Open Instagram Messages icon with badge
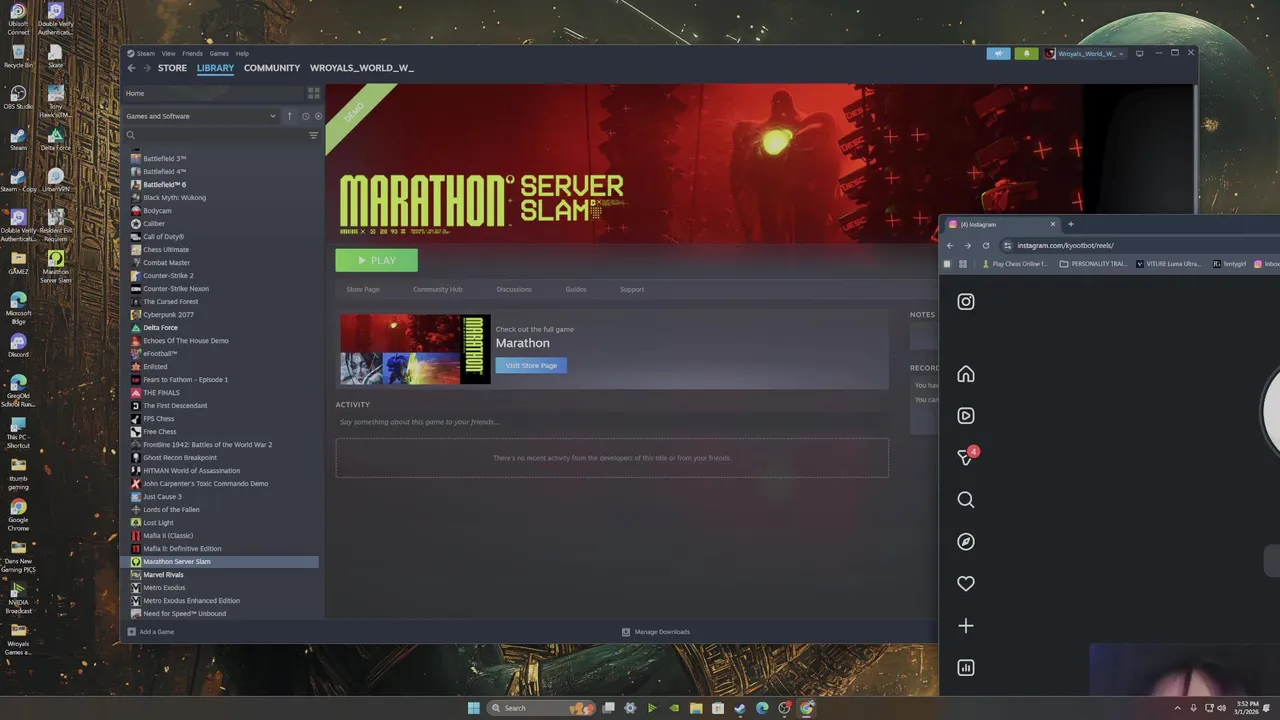Viewport: 1280px width, 720px height. tap(966, 457)
